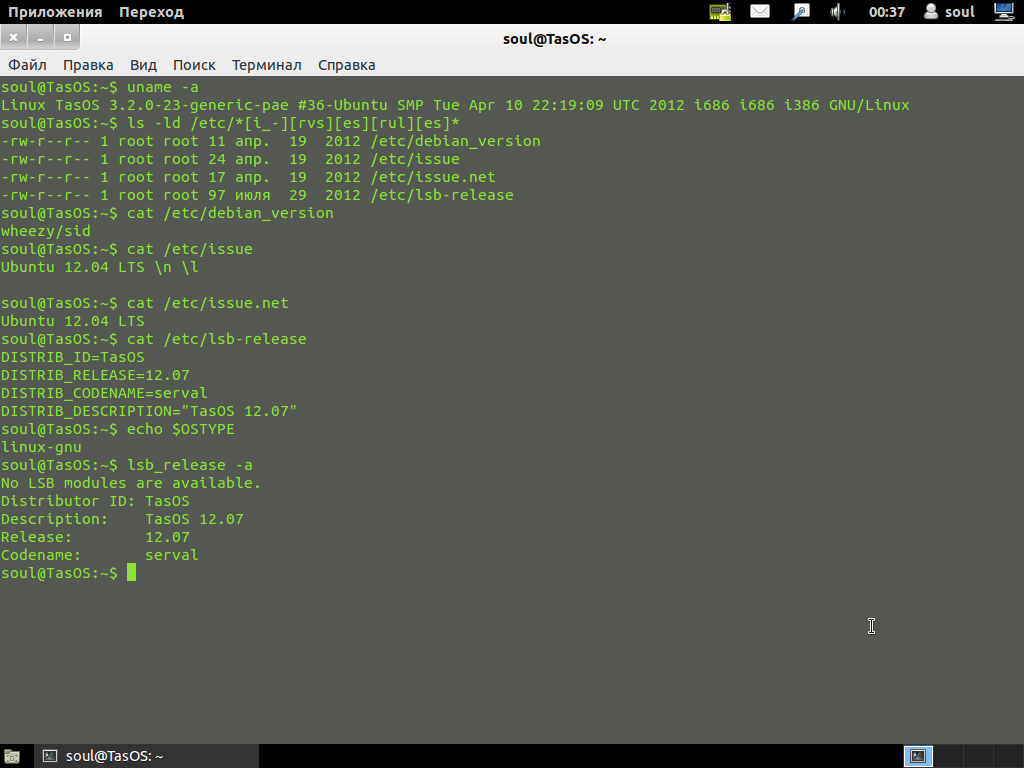Click the Ubuntu 12.04 LTS \n \l line
The height and width of the screenshot is (768, 1024).
(x=99, y=267)
